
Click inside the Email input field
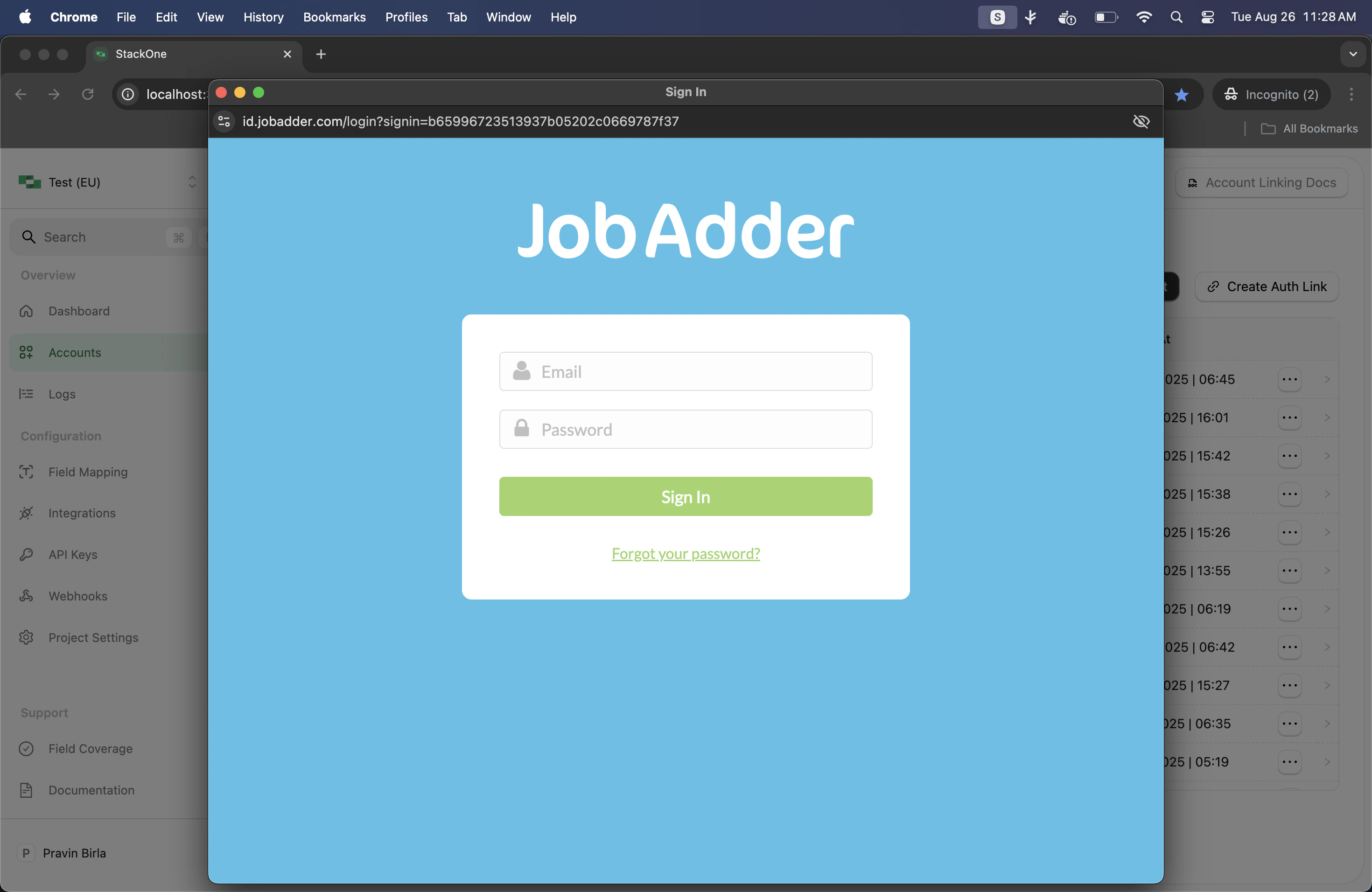coord(686,372)
